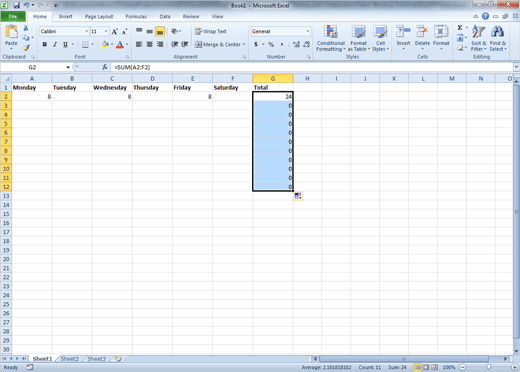Apply the red Font Color
The width and height of the screenshot is (520, 372).
(120, 44)
